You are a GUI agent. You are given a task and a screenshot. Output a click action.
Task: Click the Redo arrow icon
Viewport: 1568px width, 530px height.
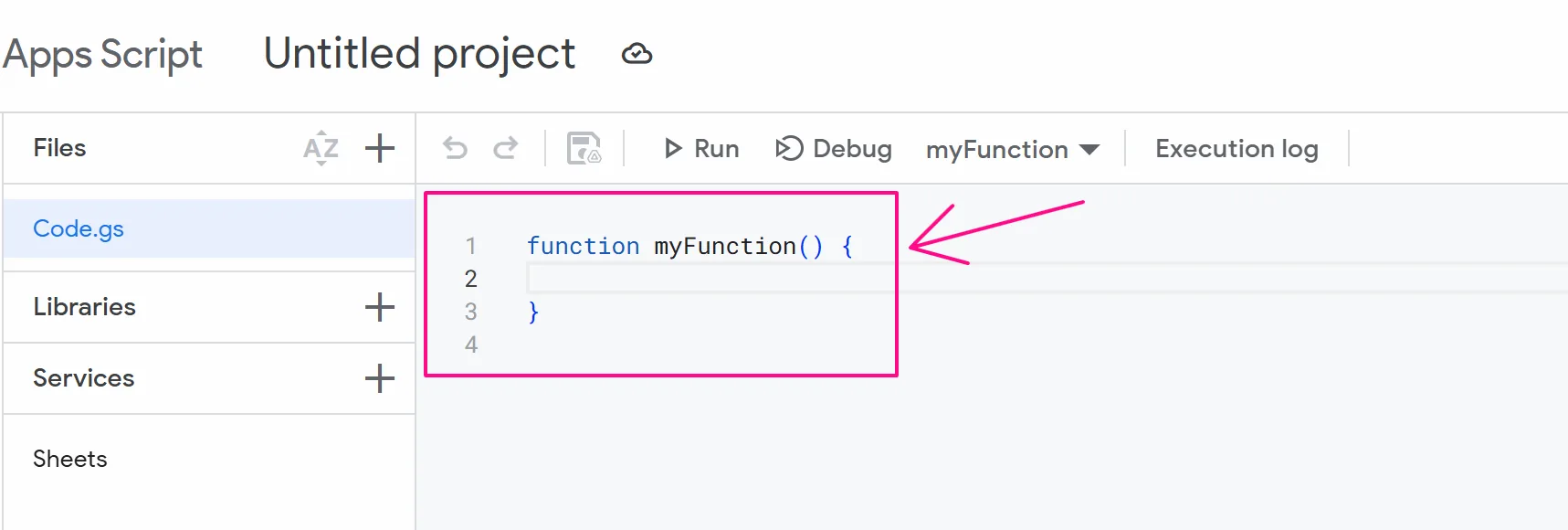click(x=505, y=148)
